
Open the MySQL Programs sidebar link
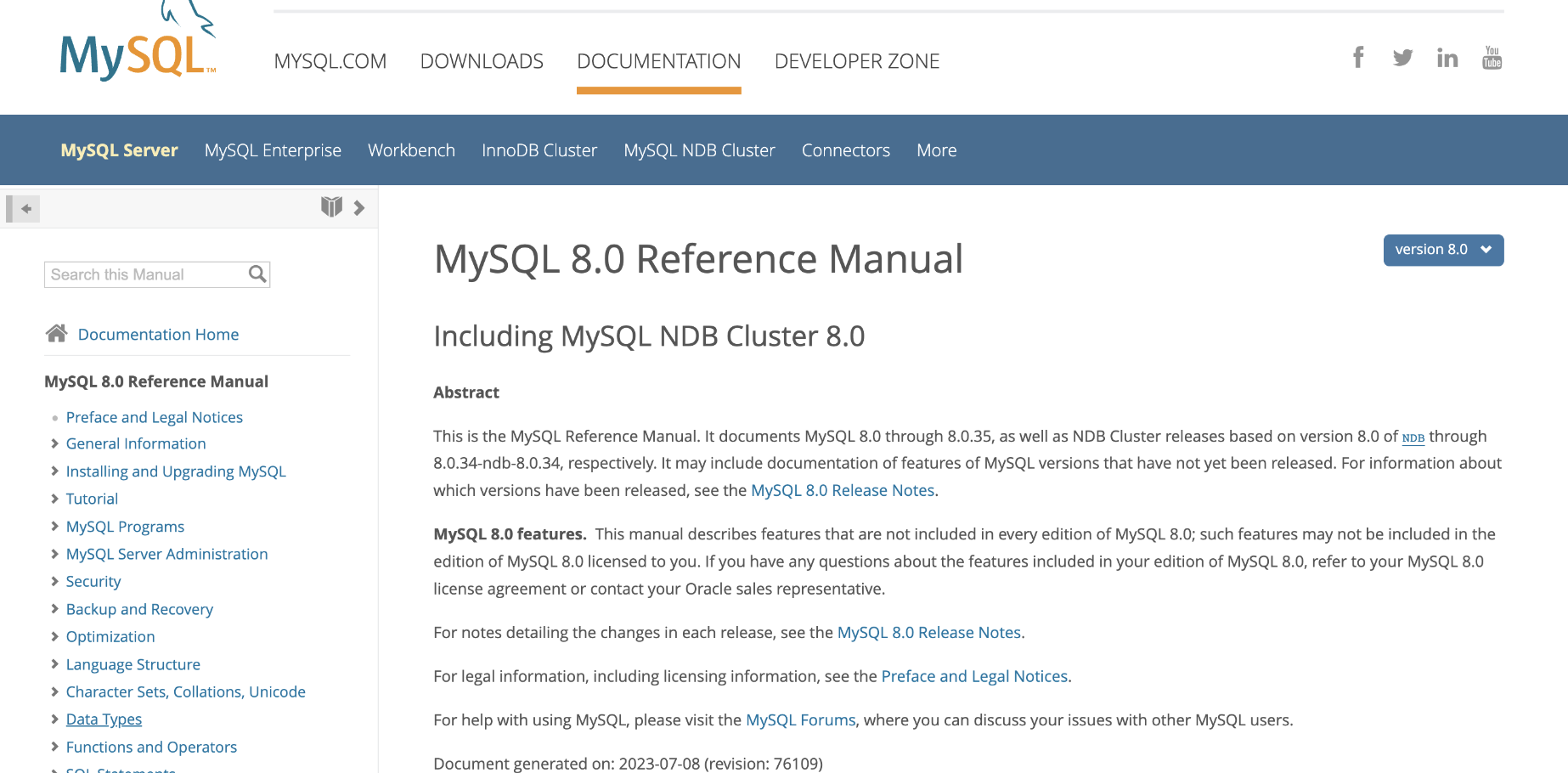point(125,527)
